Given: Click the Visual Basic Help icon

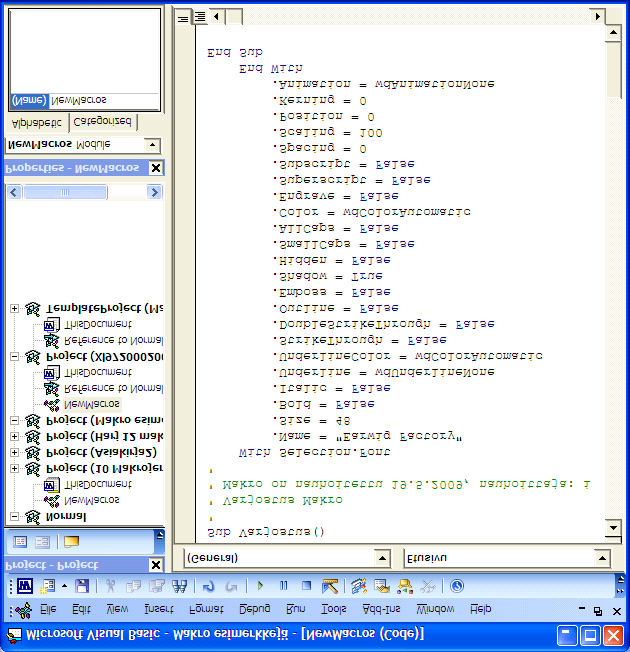Looking at the screenshot, I should [x=457, y=586].
